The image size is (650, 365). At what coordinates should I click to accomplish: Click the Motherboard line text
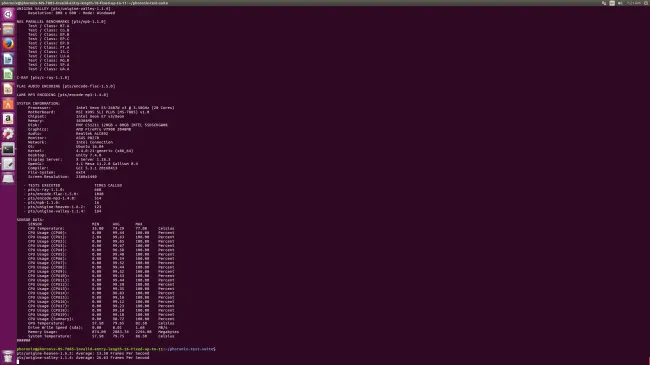(x=89, y=112)
